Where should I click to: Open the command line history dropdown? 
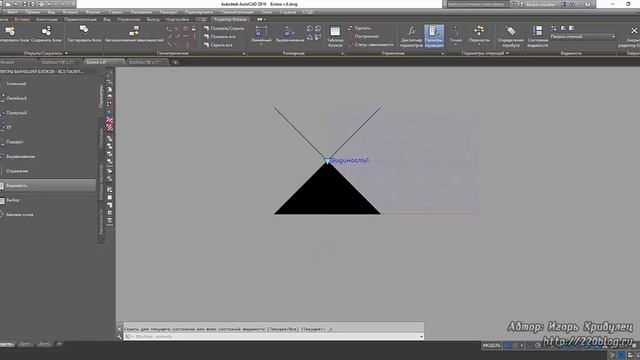(421, 337)
